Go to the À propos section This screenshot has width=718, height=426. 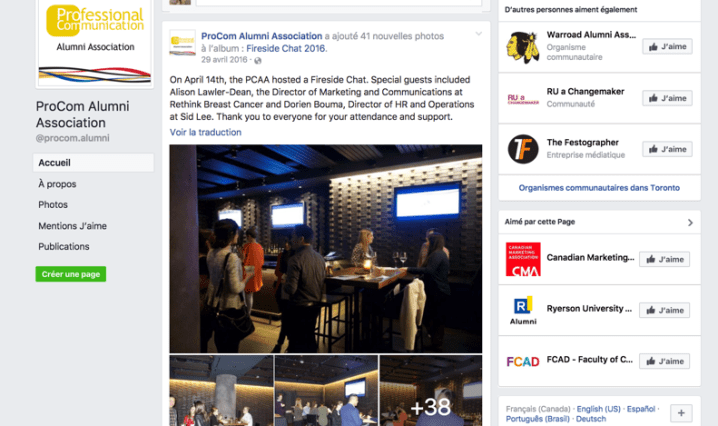coord(57,184)
